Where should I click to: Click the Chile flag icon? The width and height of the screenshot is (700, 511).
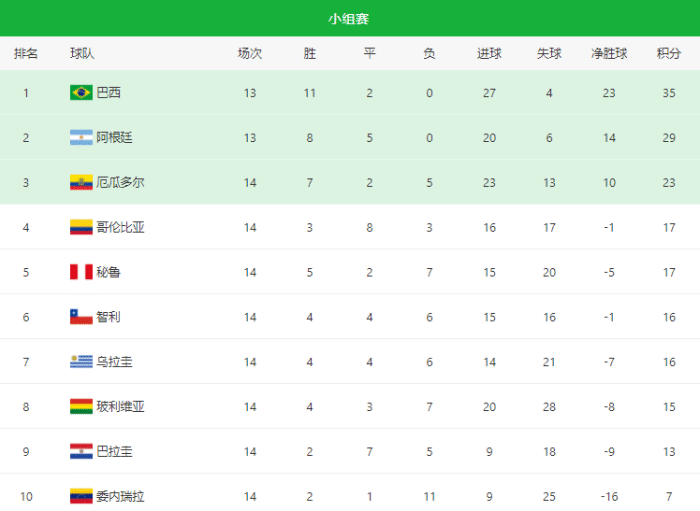(81, 317)
